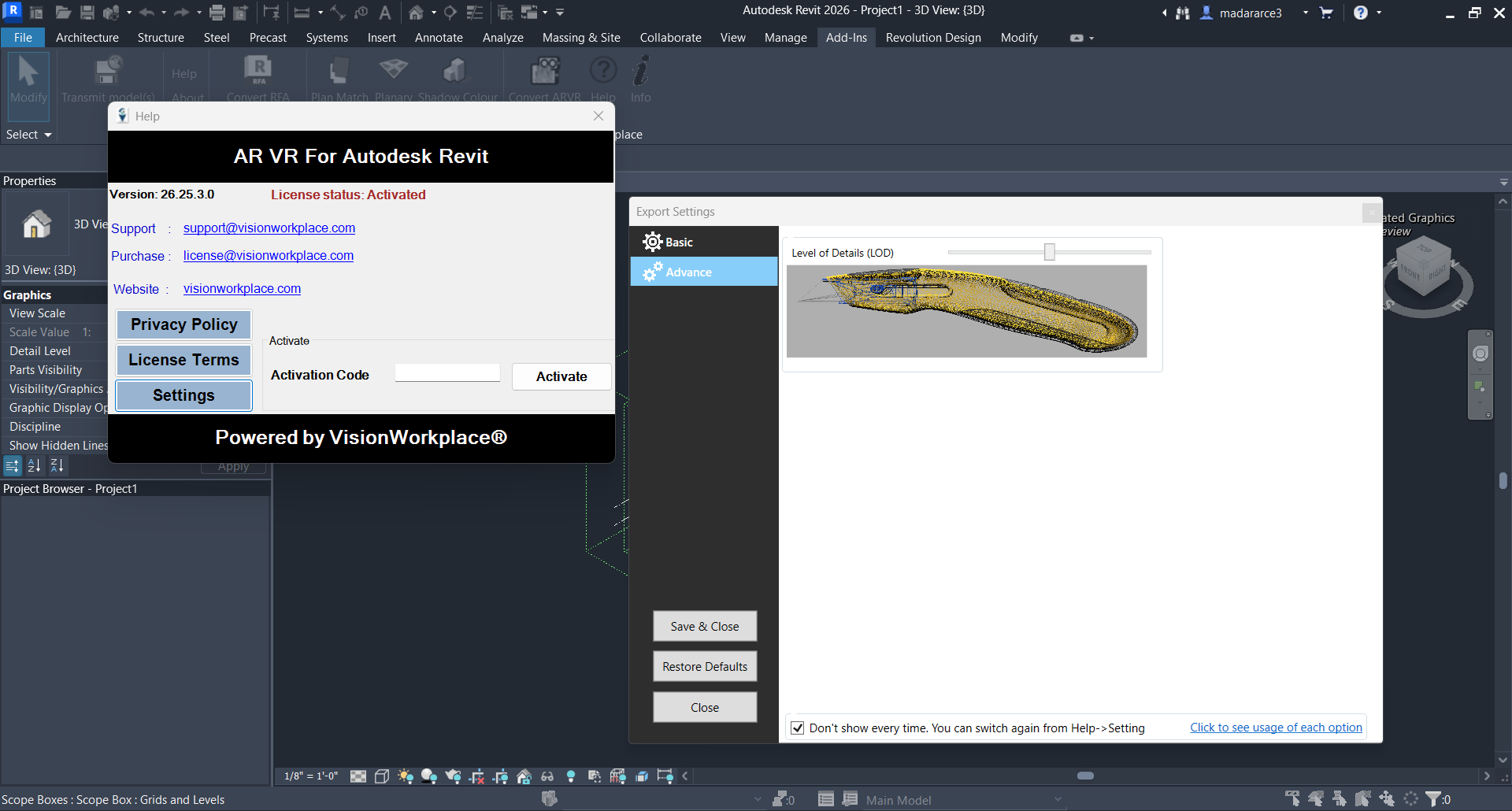Toggle Sun Path icon in view bar
Viewport: 1512px width, 811px height.
tap(406, 776)
